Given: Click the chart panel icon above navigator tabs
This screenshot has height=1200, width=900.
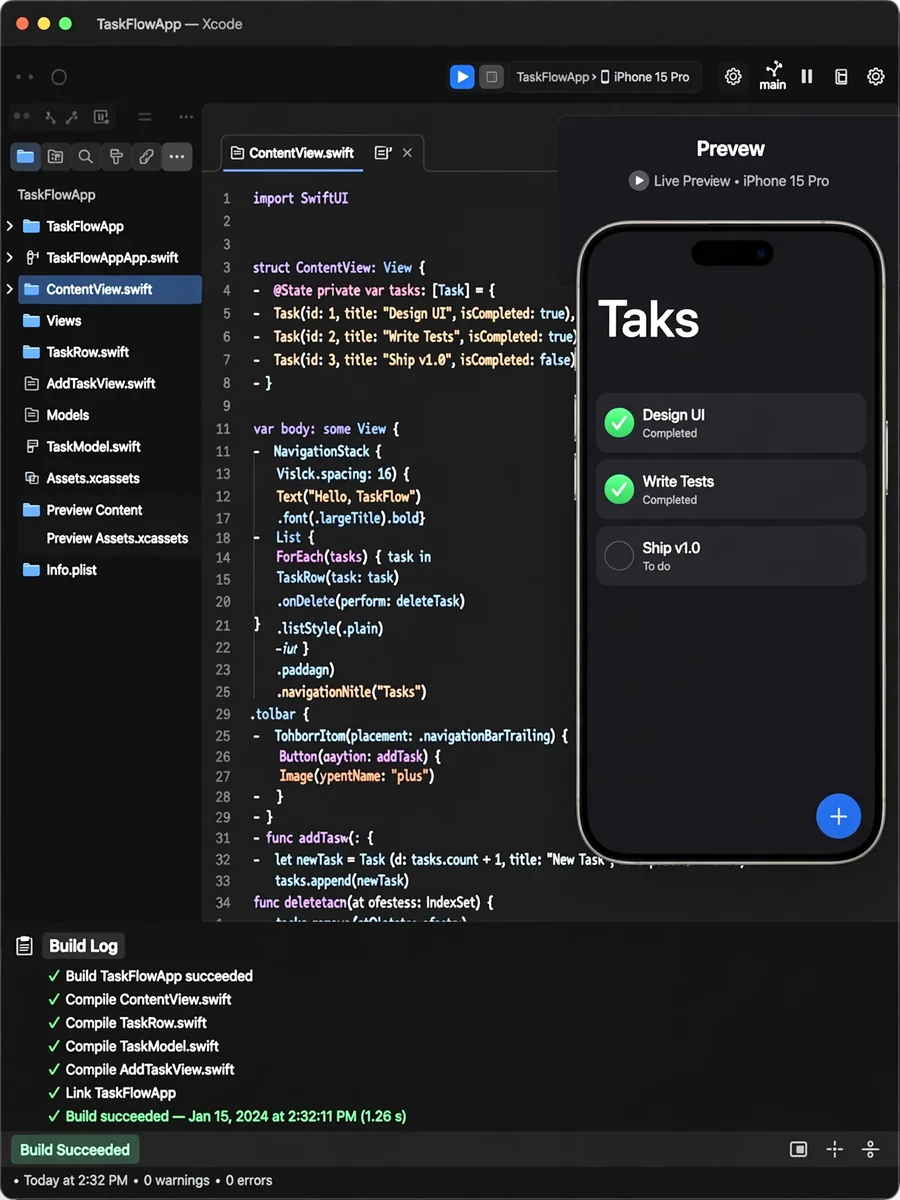Looking at the screenshot, I should [101, 117].
